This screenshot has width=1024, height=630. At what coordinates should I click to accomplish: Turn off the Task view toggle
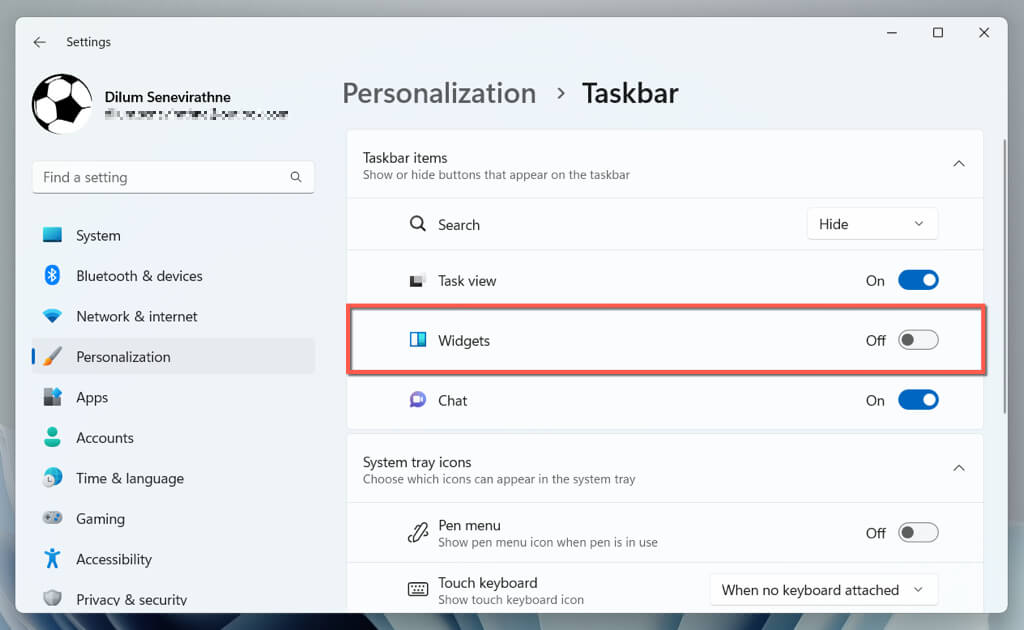click(x=918, y=281)
